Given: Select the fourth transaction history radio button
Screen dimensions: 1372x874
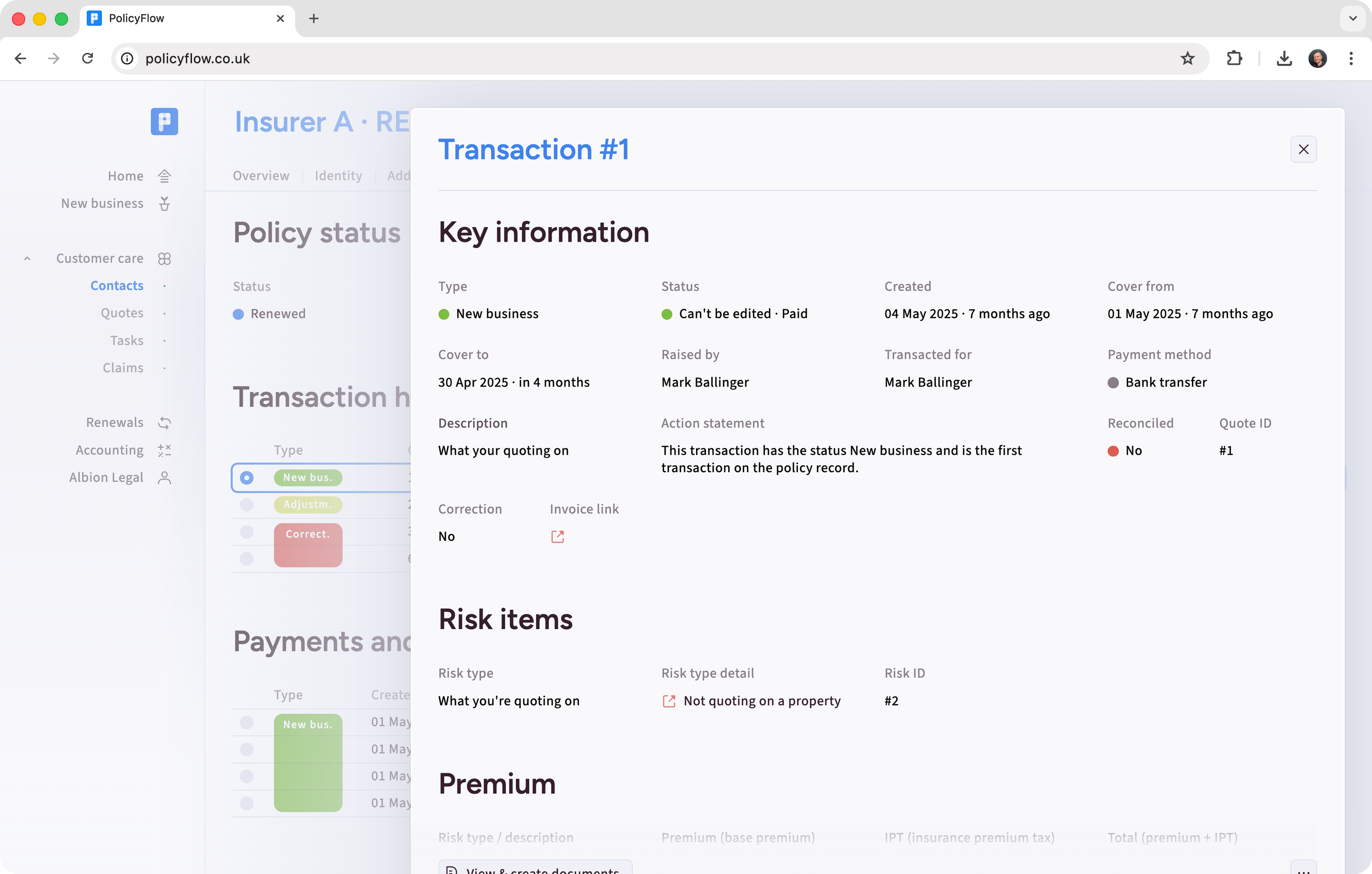Looking at the screenshot, I should (246, 559).
